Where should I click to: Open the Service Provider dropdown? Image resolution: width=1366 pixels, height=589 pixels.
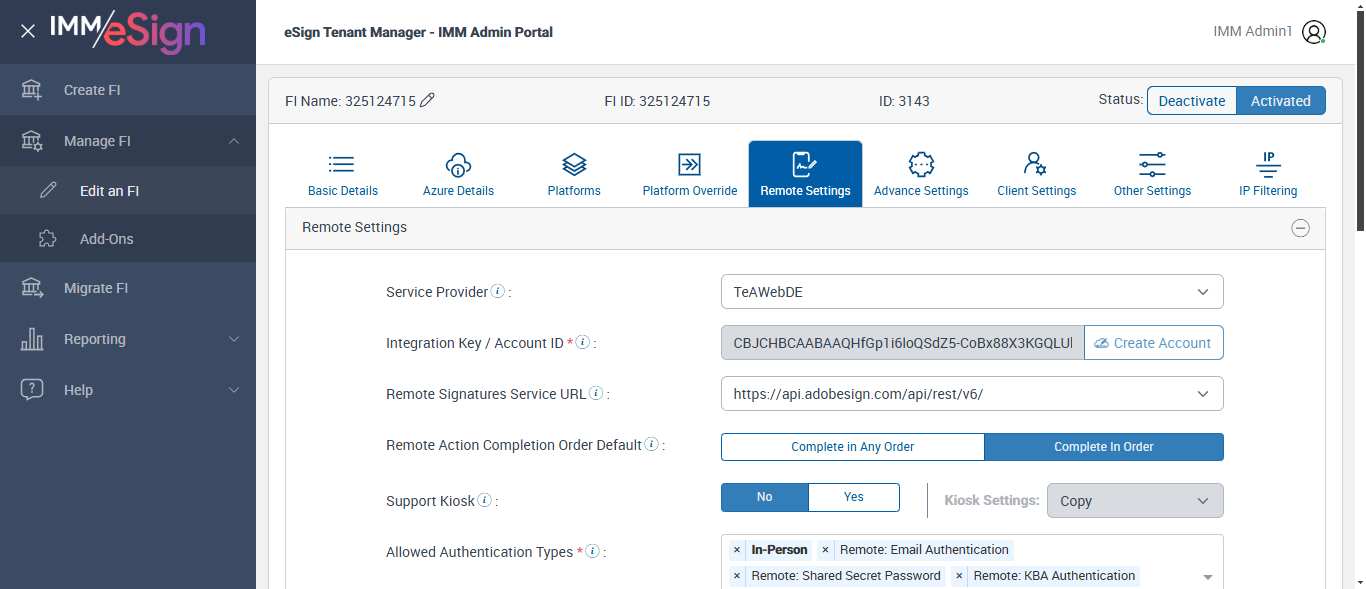[x=971, y=292]
